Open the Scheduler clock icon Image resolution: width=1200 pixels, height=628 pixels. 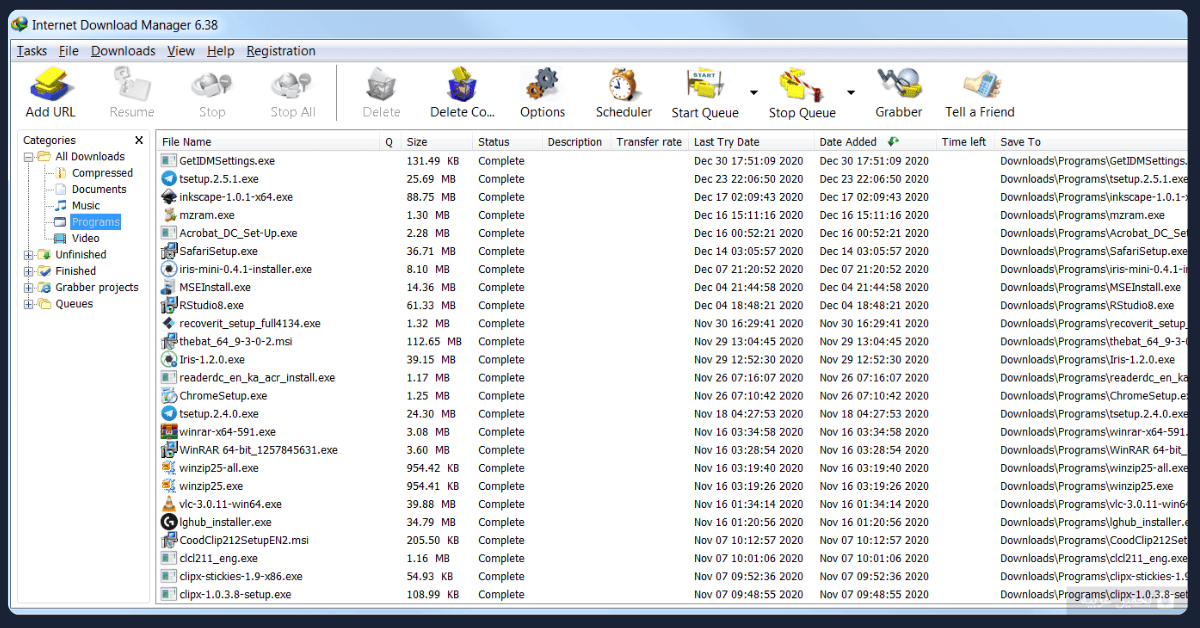[x=624, y=84]
